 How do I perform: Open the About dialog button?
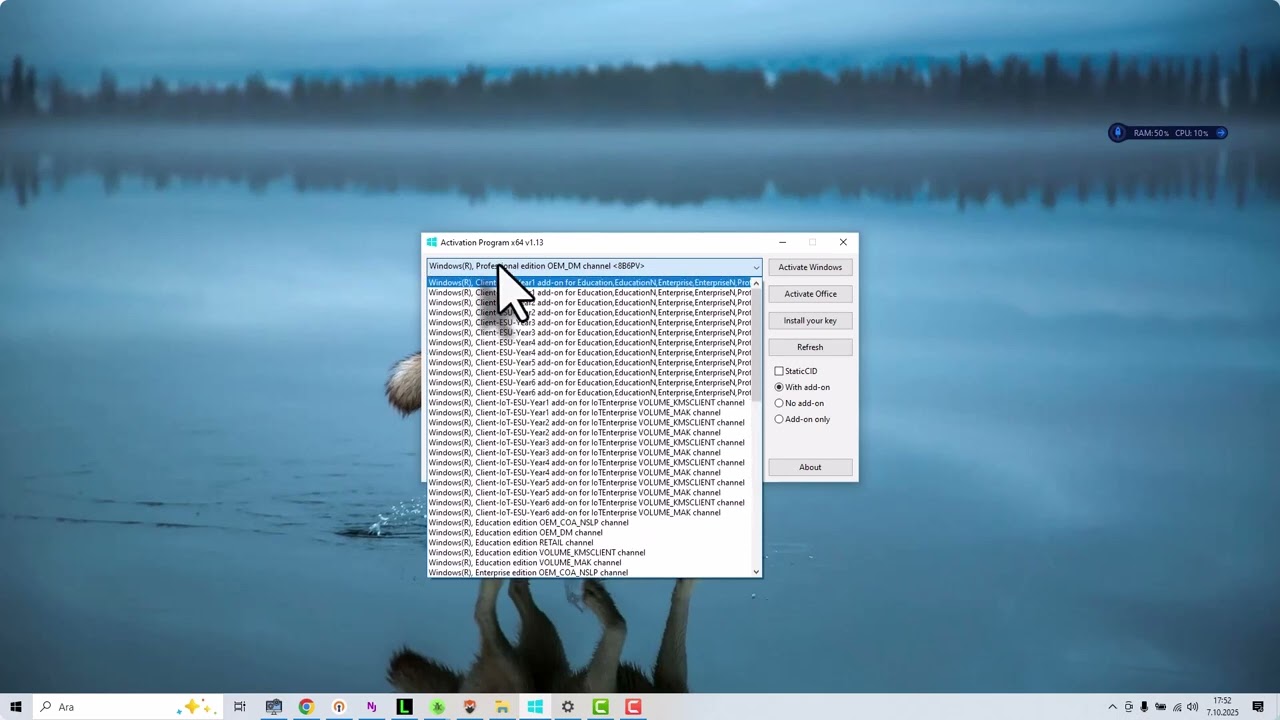(810, 467)
